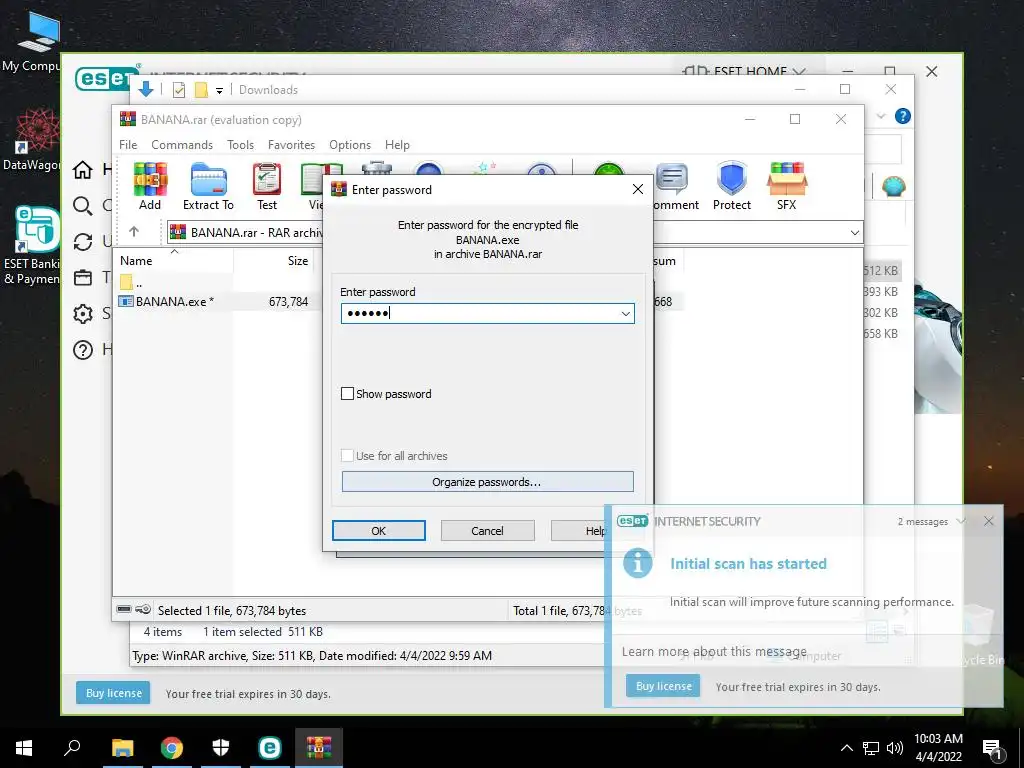Click the network icon in system tray
Viewport: 1024px width, 768px height.
click(x=871, y=748)
